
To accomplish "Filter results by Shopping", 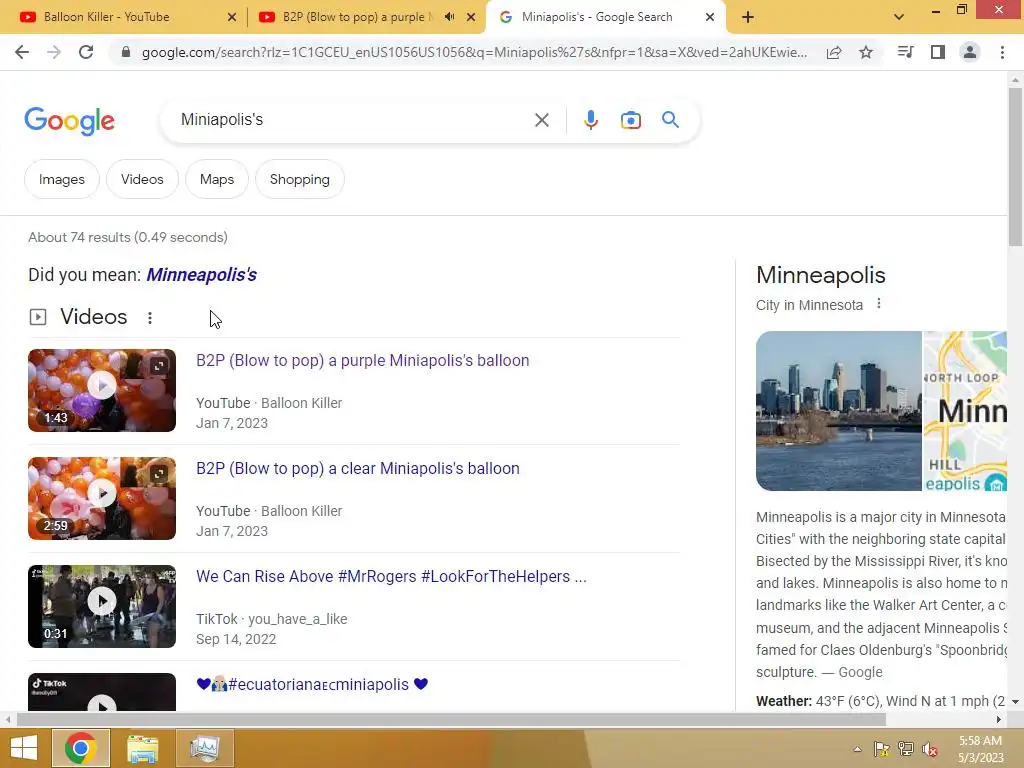I will tap(300, 179).
